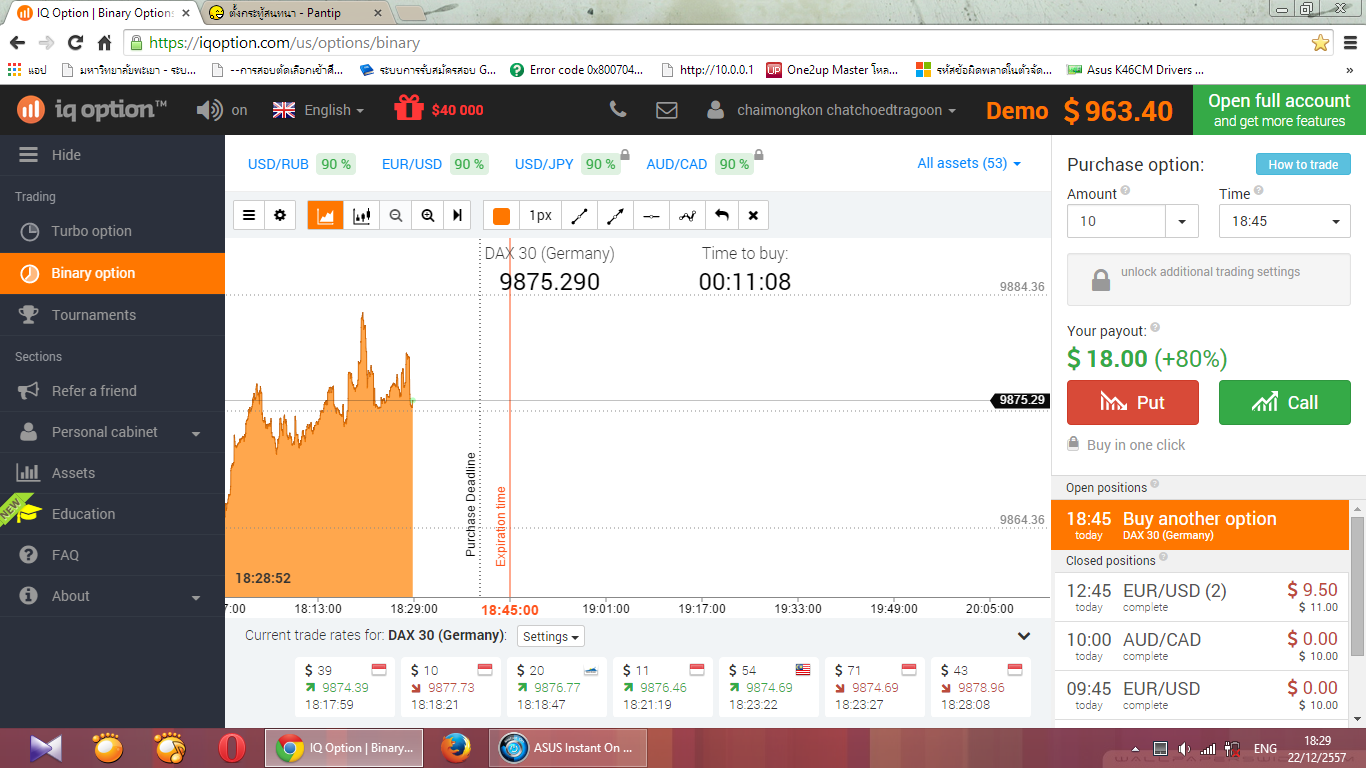1366x768 pixels.
Task: Click Buy another option for 18:45
Action: point(1200,525)
